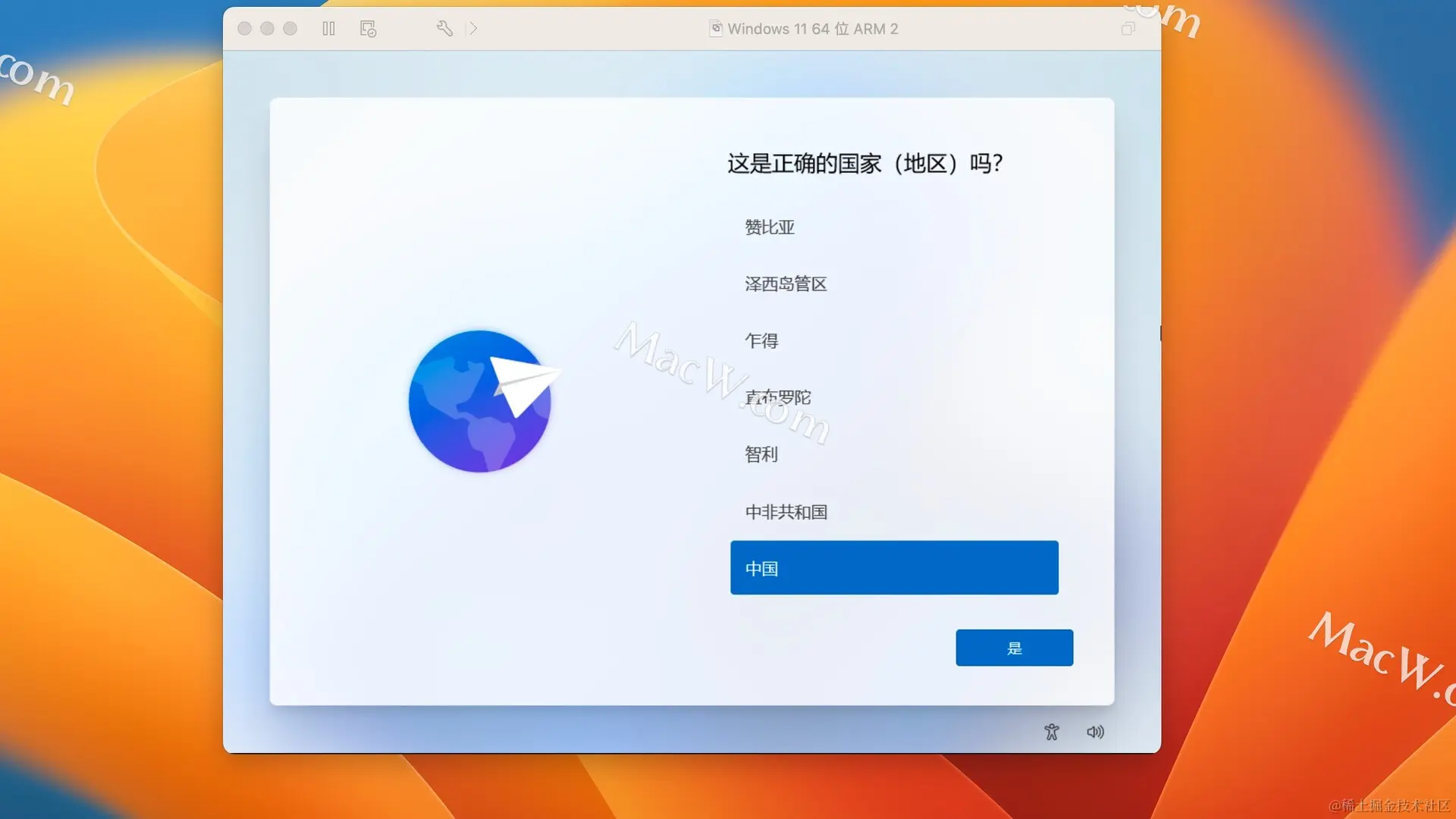Viewport: 1456px width, 819px height.
Task: Select 赞比亚 from country list
Action: click(770, 227)
